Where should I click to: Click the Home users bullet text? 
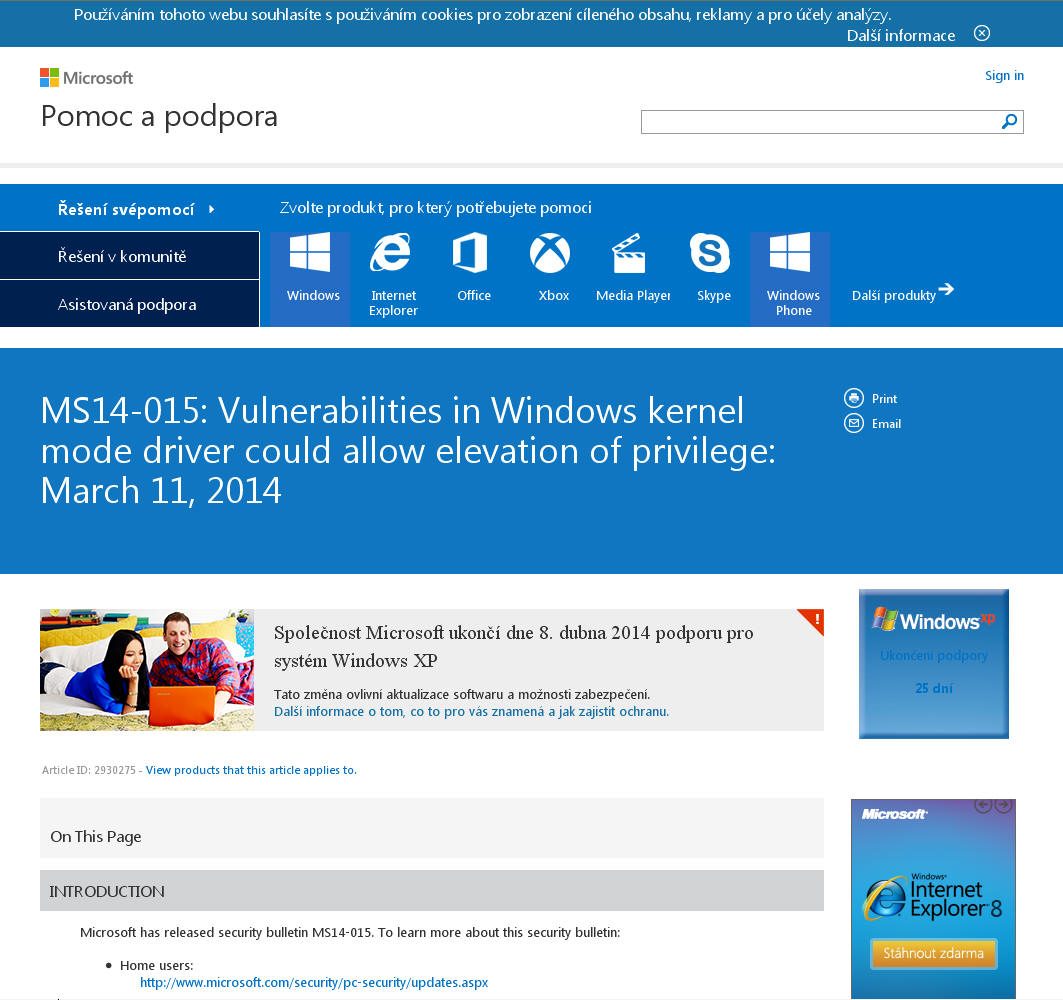(157, 965)
